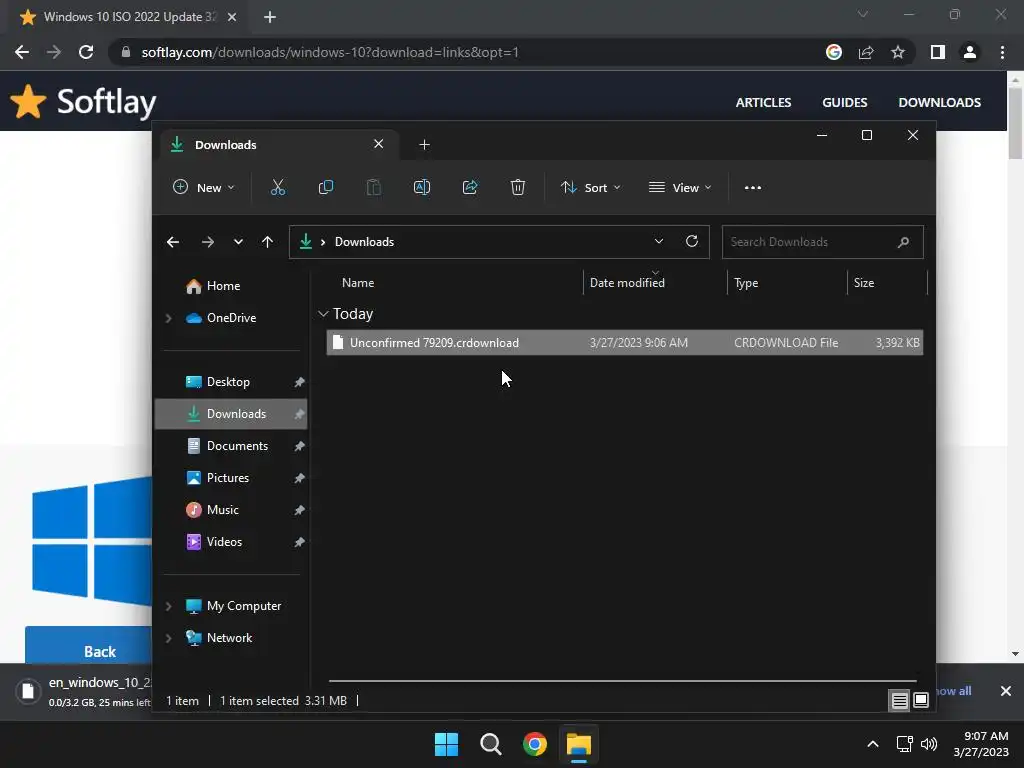Bookmark this page with the star icon
Viewport: 1024px width, 768px height.
898,52
